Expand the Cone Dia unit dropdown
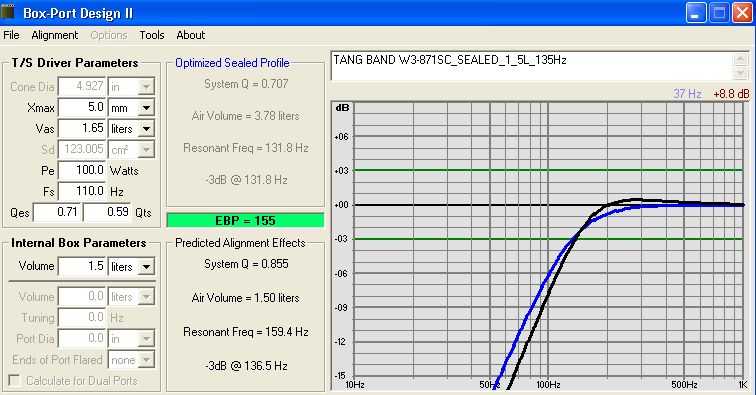756x395 pixels. coord(146,87)
